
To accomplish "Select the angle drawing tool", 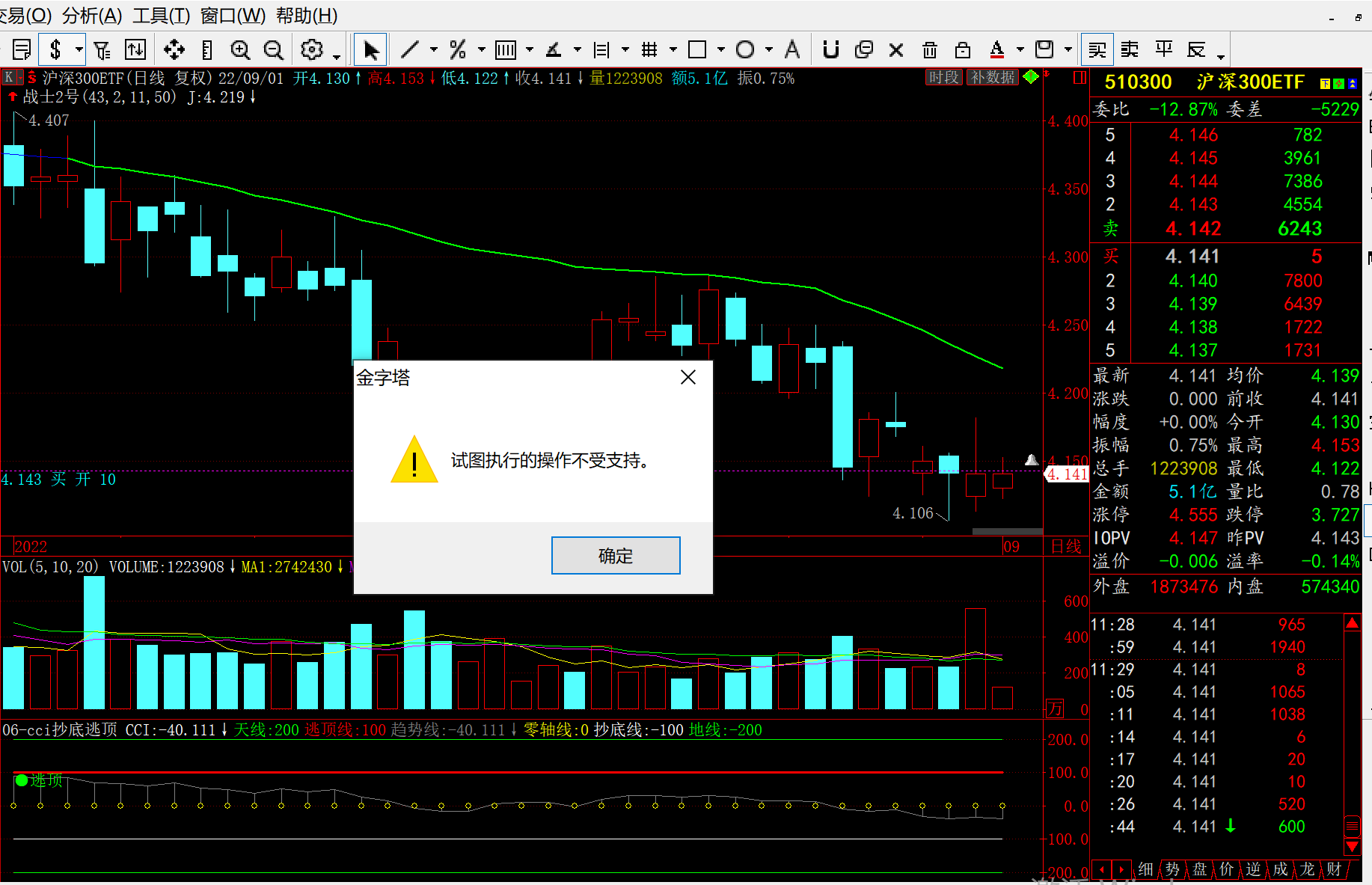I will click(554, 50).
